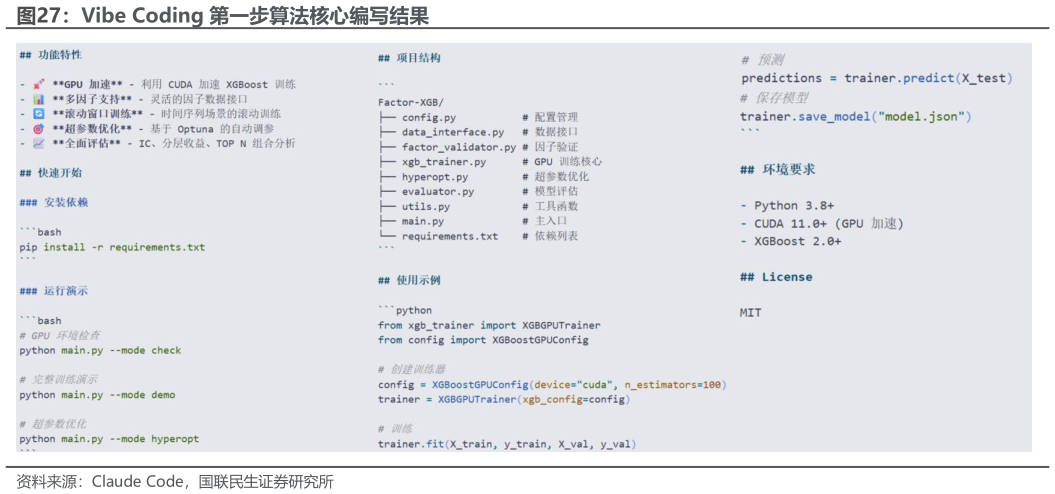This screenshot has width=1055, height=494.
Task: Click the 'evaluator.py' tree entry
Action: coord(437,191)
